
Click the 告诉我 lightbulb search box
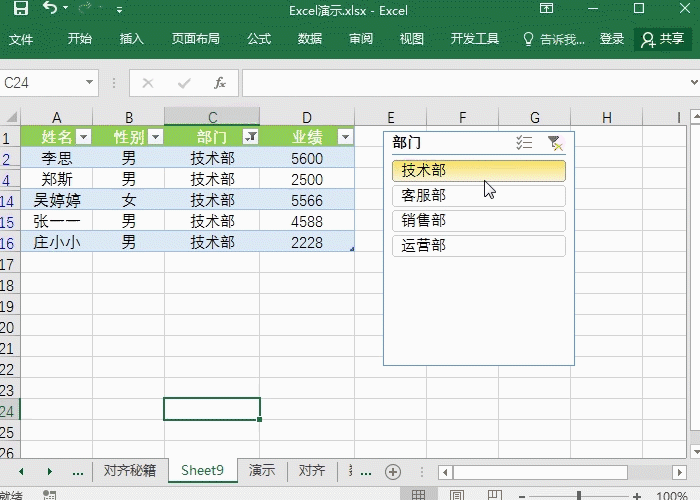point(554,39)
